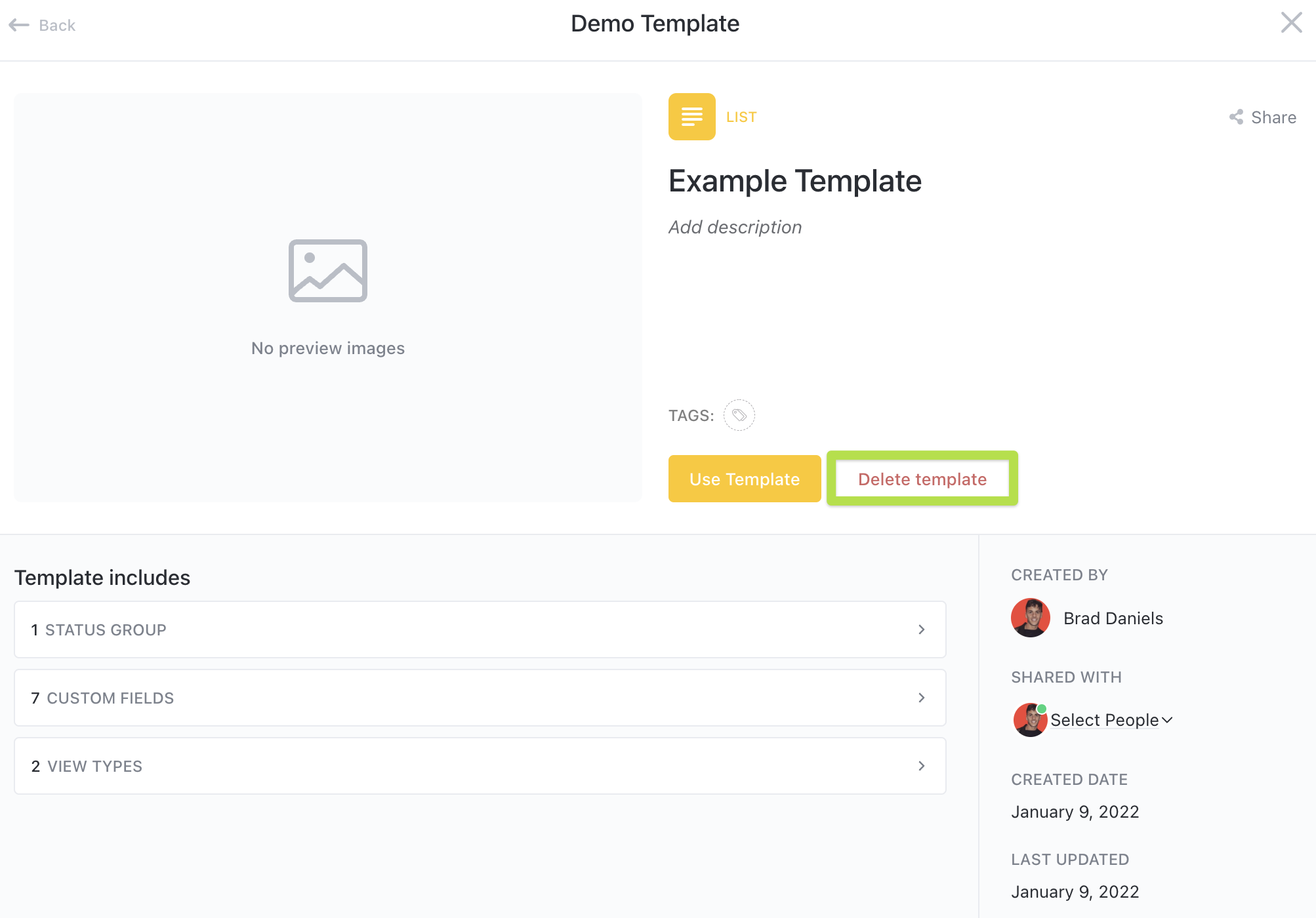Click Add description field
Viewport: 1316px width, 918px height.
pyautogui.click(x=735, y=227)
